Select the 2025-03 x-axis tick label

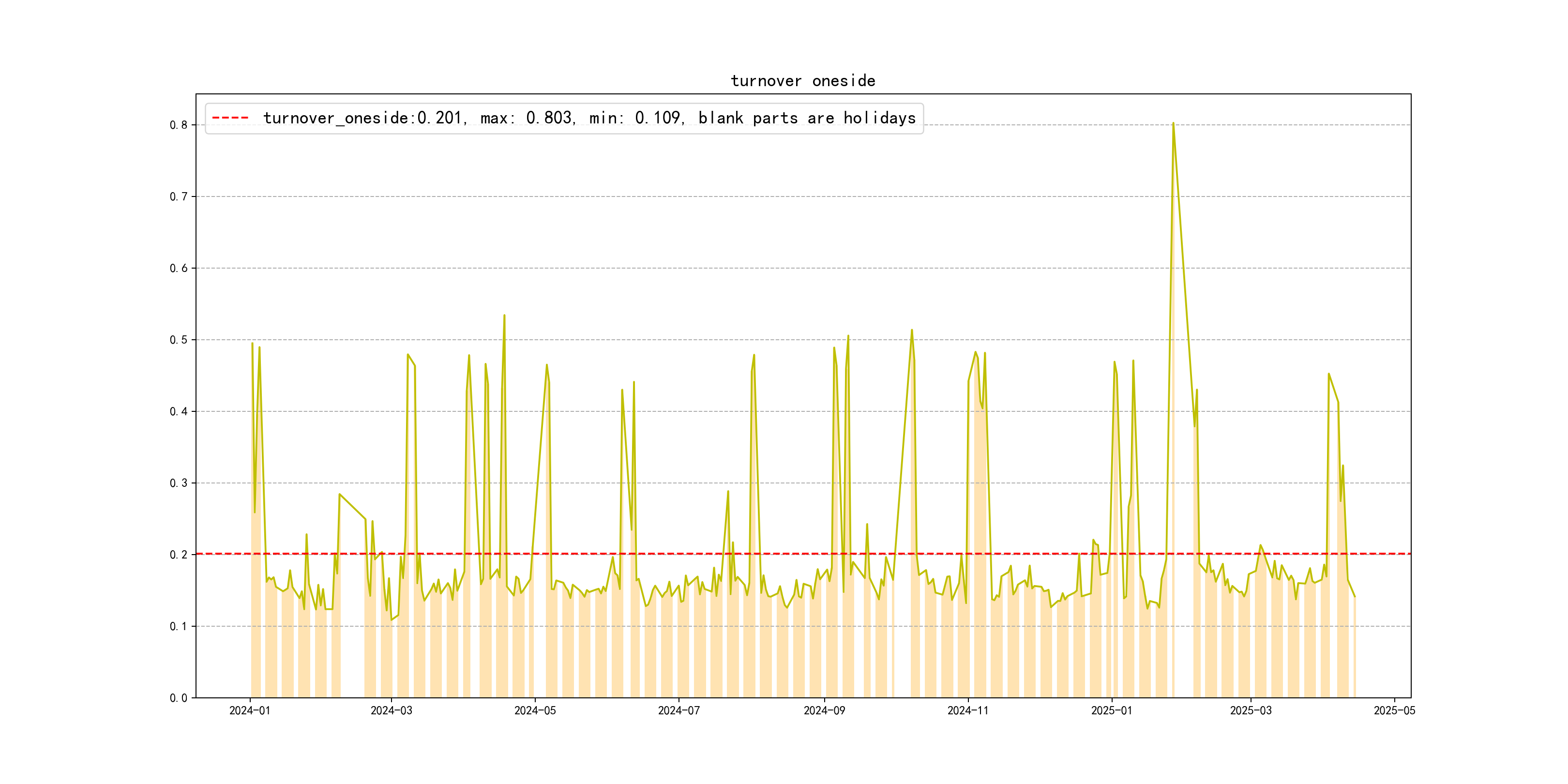click(x=1251, y=710)
